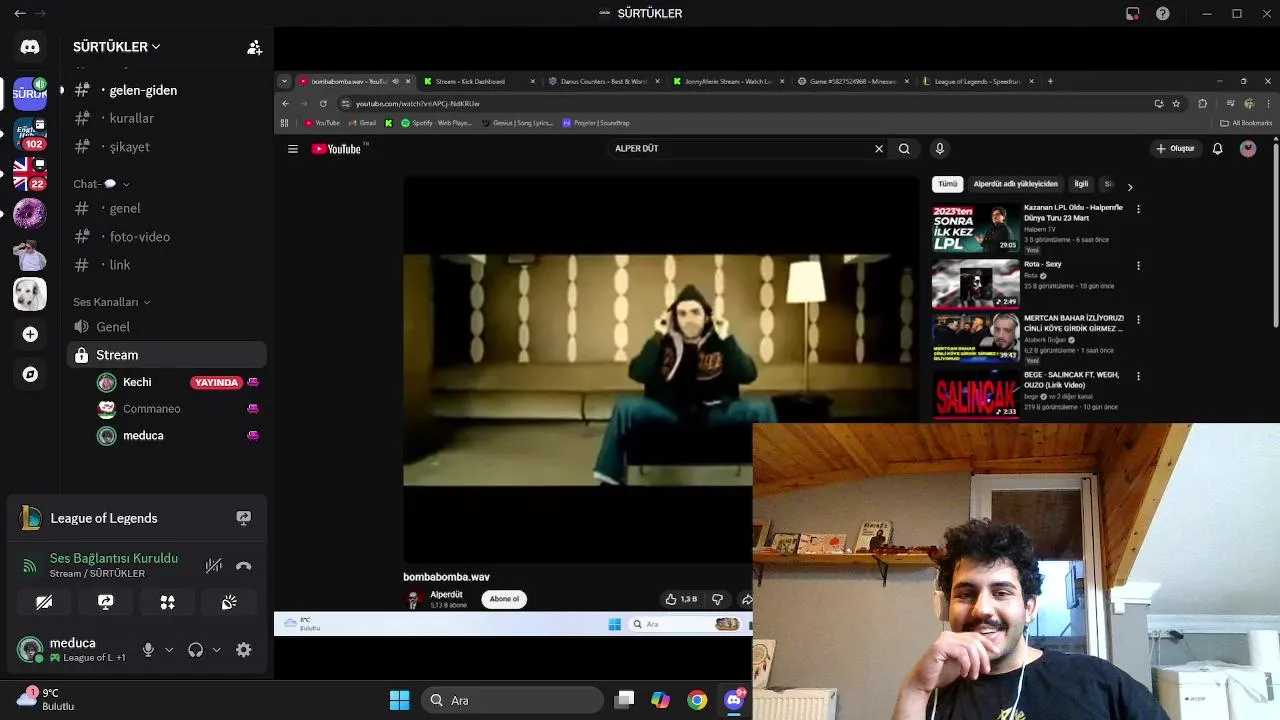
Task: Open the activities launcher icon
Action: [x=167, y=602]
